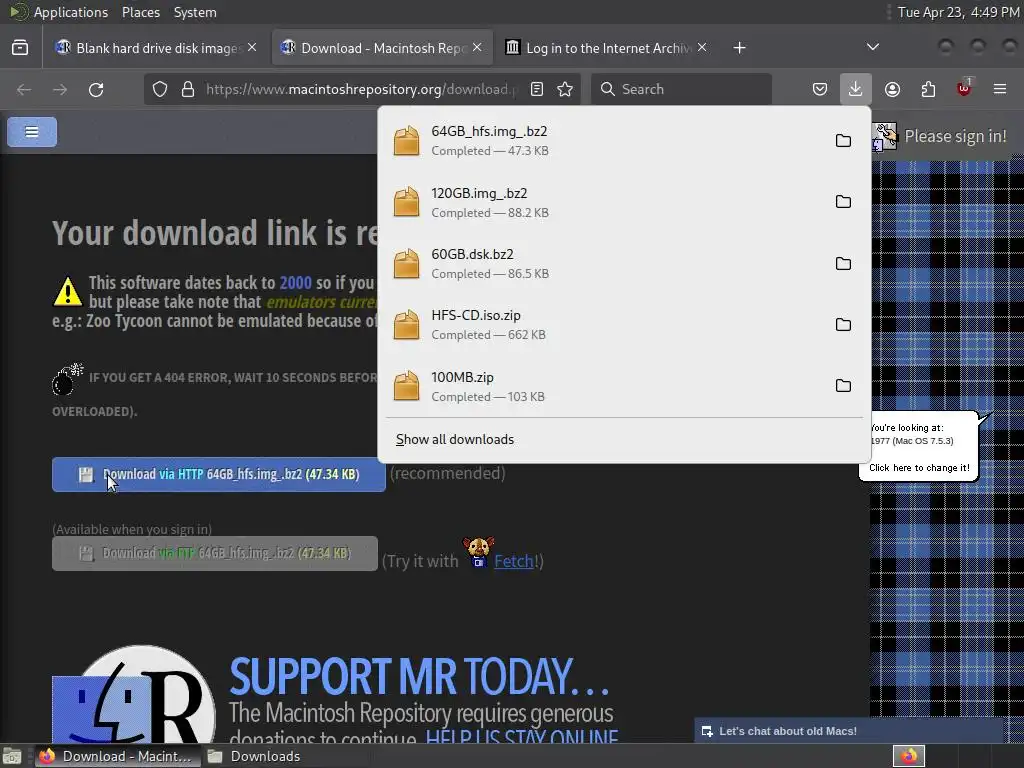The image size is (1024, 768).
Task: Show 100MB.zip in containing folder
Action: pyautogui.click(x=843, y=386)
